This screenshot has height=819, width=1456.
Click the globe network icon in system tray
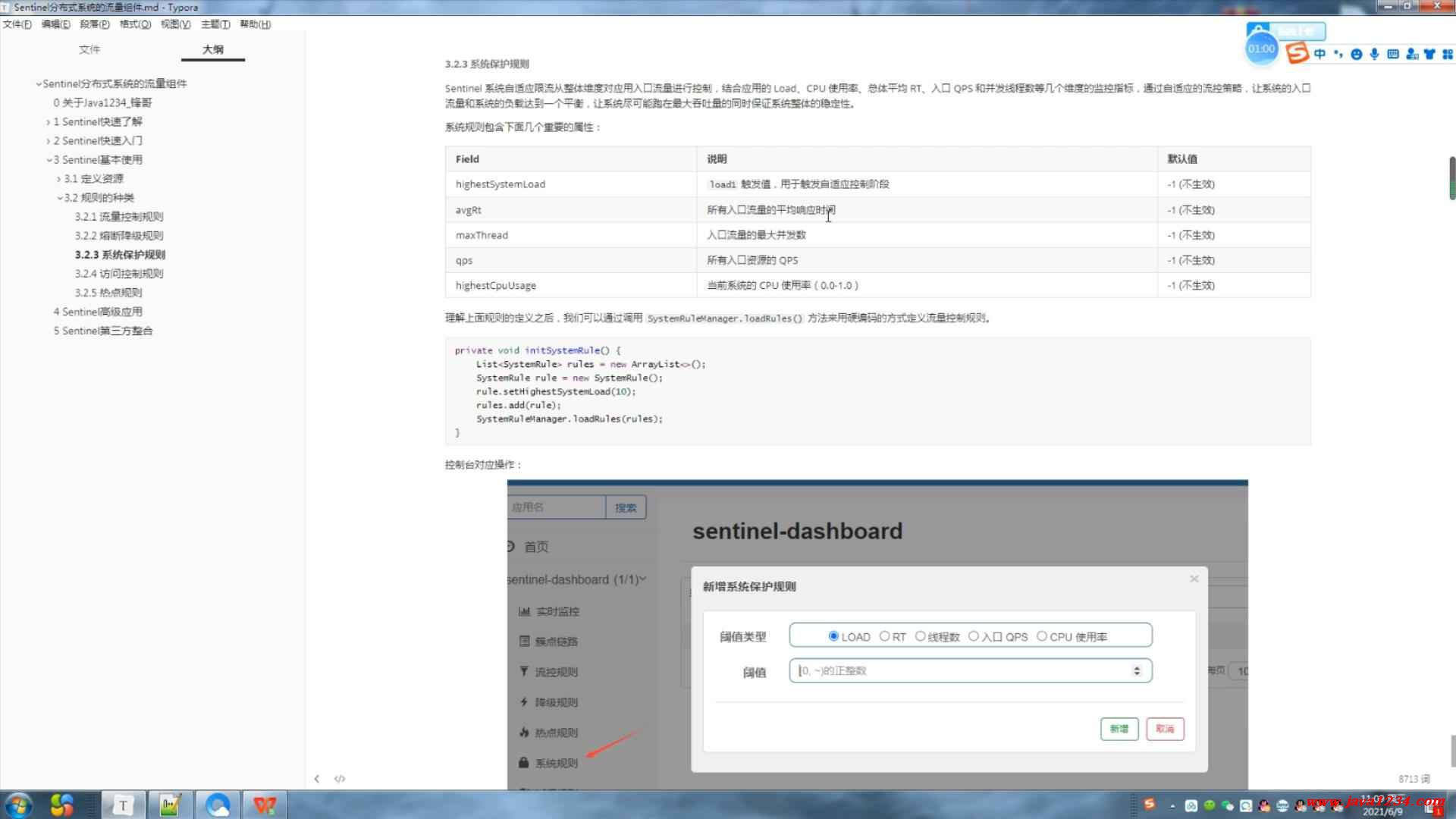tap(1282, 806)
